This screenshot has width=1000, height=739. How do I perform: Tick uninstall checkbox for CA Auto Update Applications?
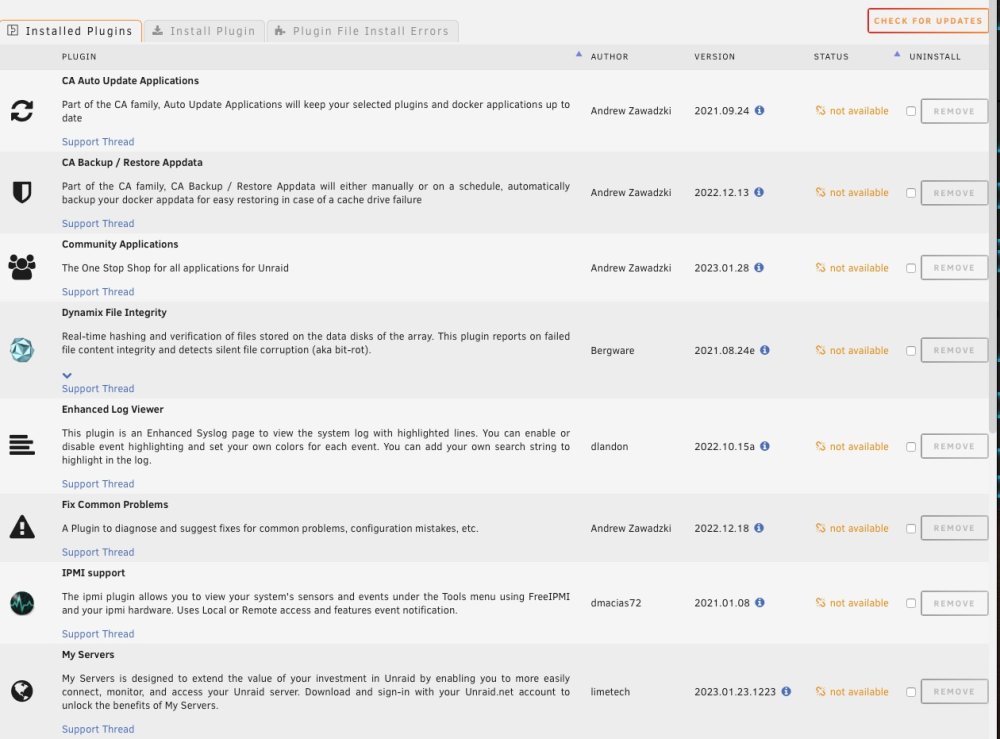coord(911,111)
